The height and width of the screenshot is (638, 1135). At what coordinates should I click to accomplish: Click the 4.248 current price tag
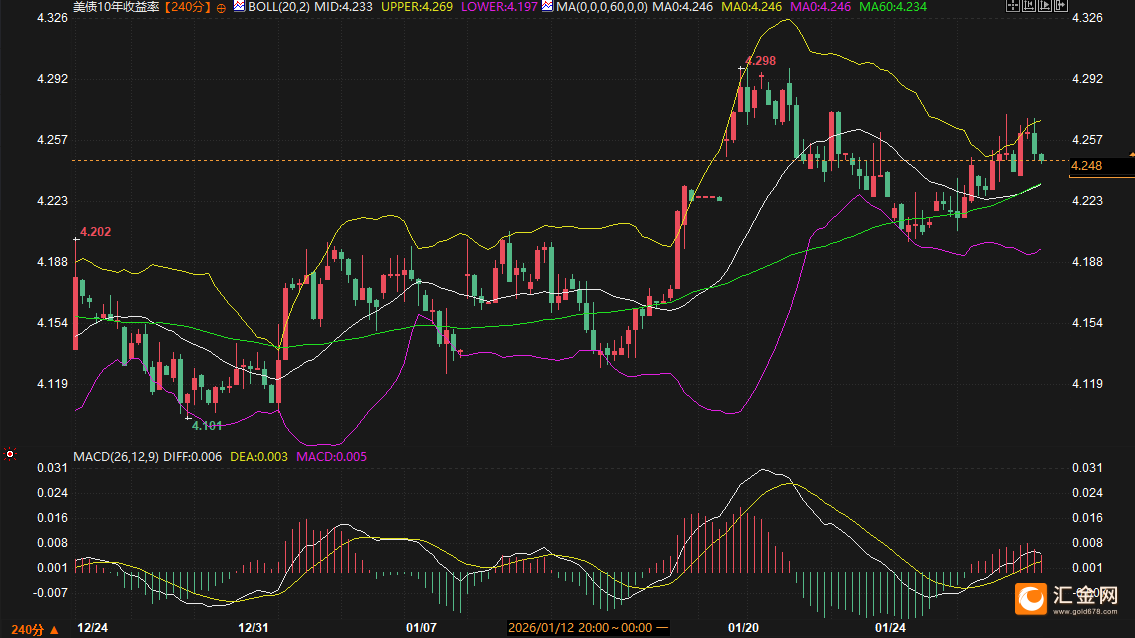click(x=1086, y=166)
